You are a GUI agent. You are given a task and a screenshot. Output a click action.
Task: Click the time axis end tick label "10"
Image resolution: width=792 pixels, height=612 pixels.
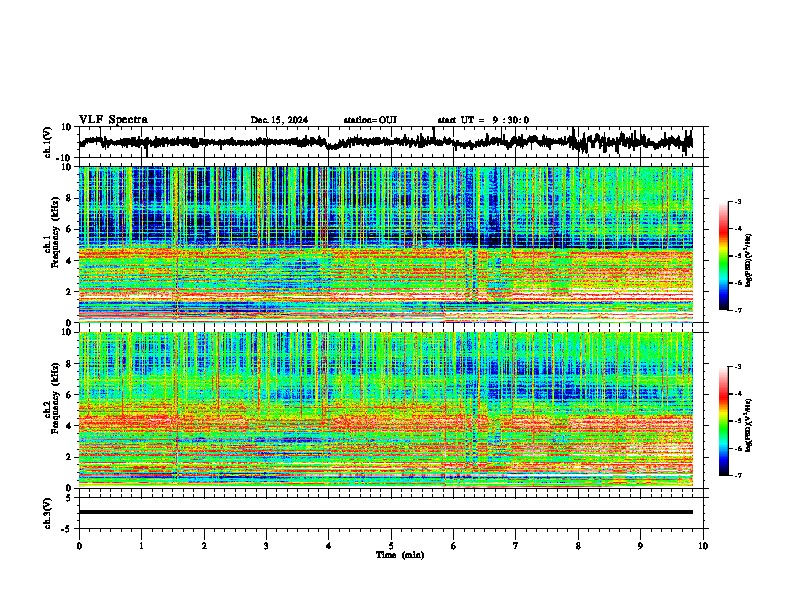click(703, 546)
